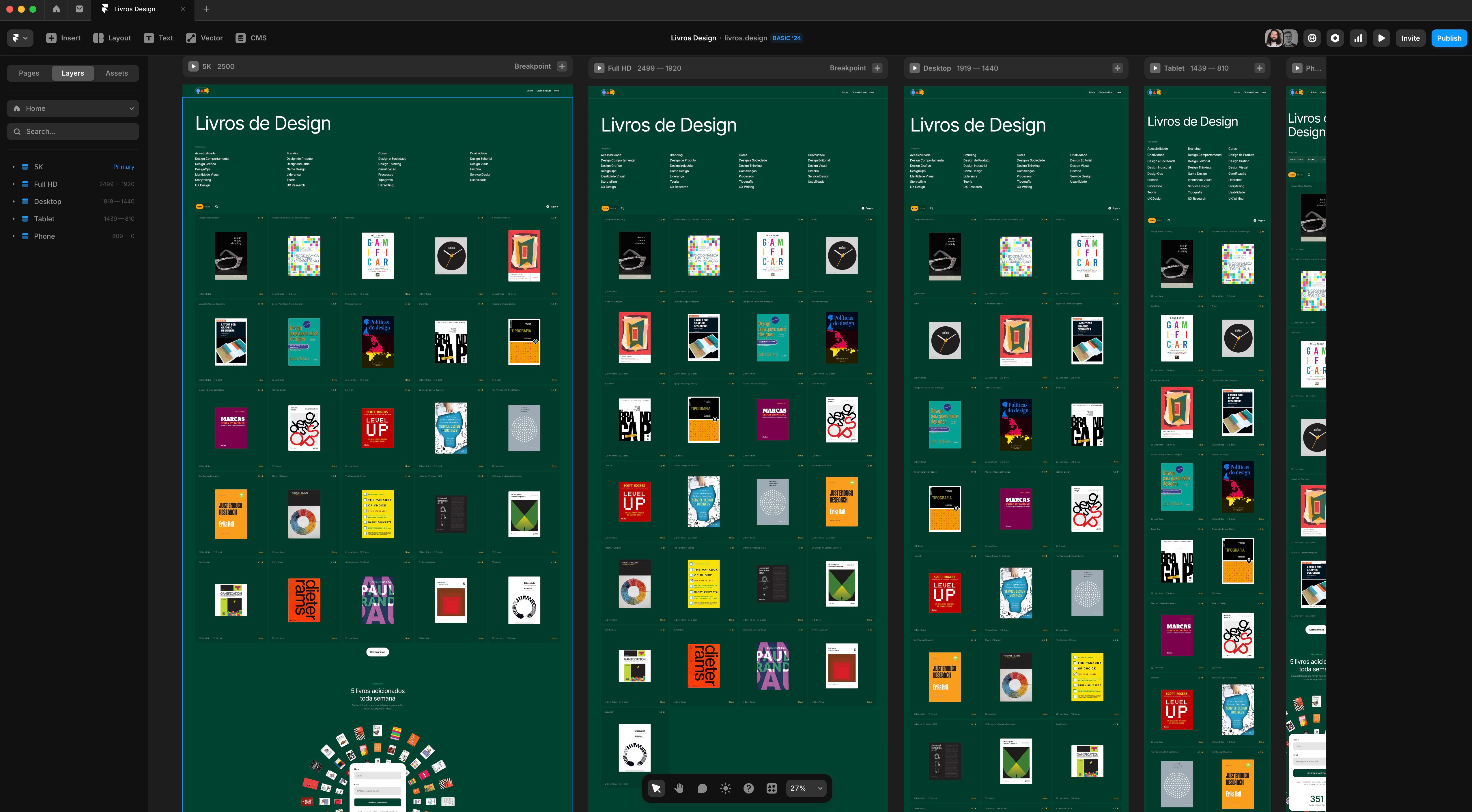Click the Vector tool
Screen dimensions: 1472x812
(x=204, y=38)
